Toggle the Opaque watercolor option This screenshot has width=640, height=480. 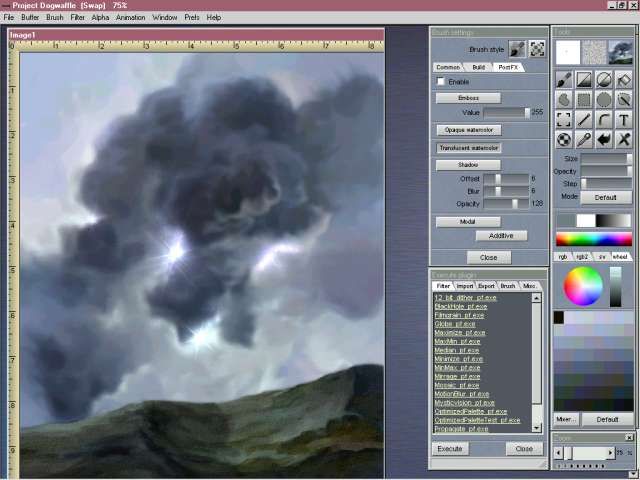(x=468, y=130)
